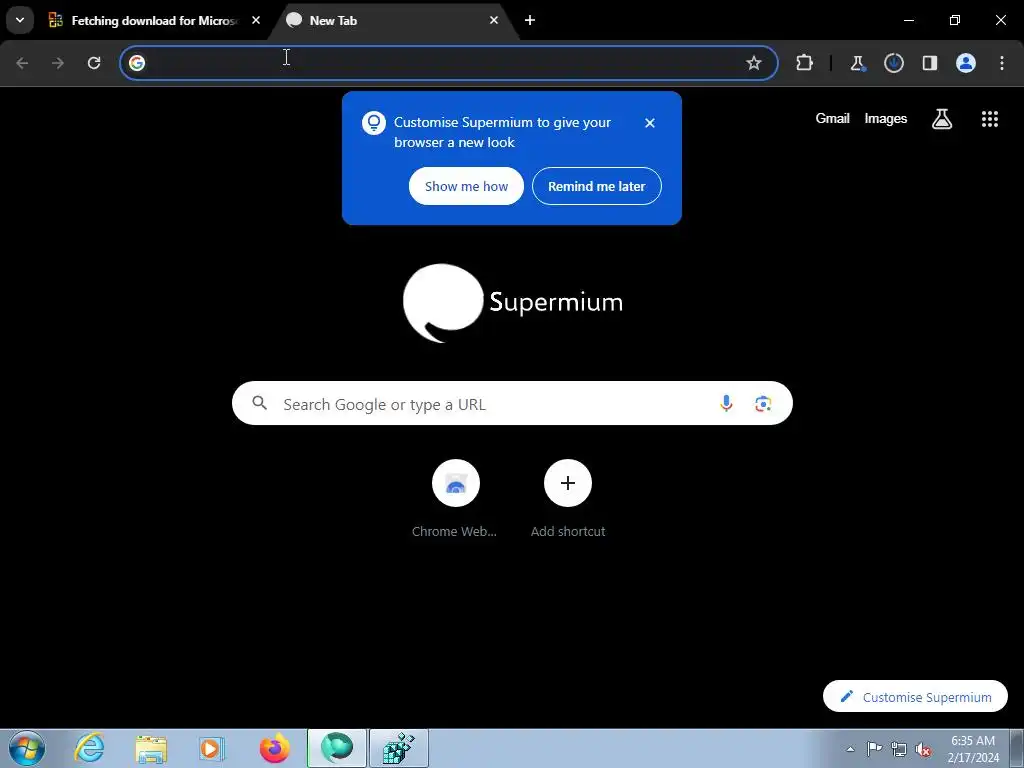Viewport: 1024px width, 768px height.
Task: Click the Show me how button
Action: [x=466, y=186]
